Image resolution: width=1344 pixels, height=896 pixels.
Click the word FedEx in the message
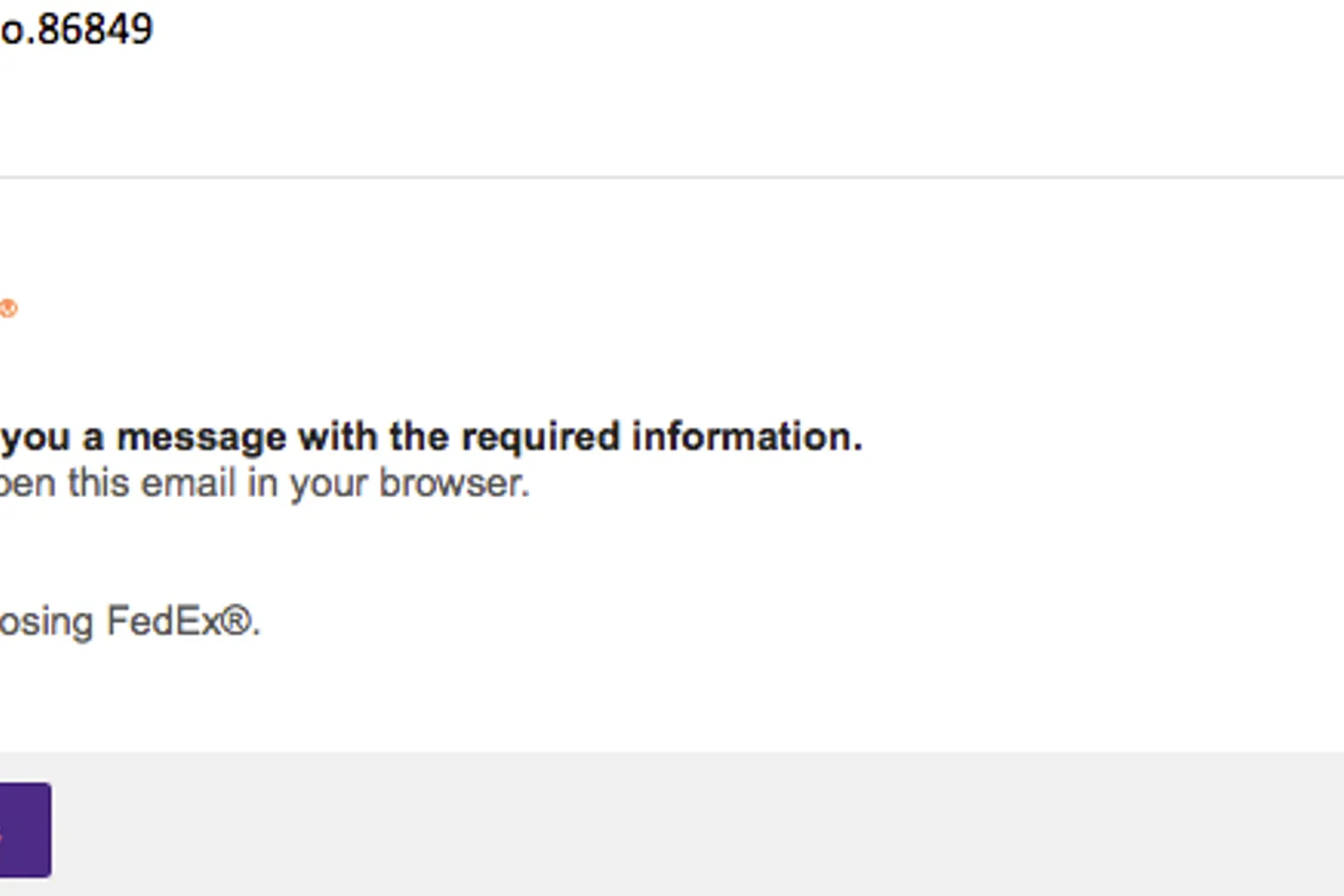(x=164, y=622)
